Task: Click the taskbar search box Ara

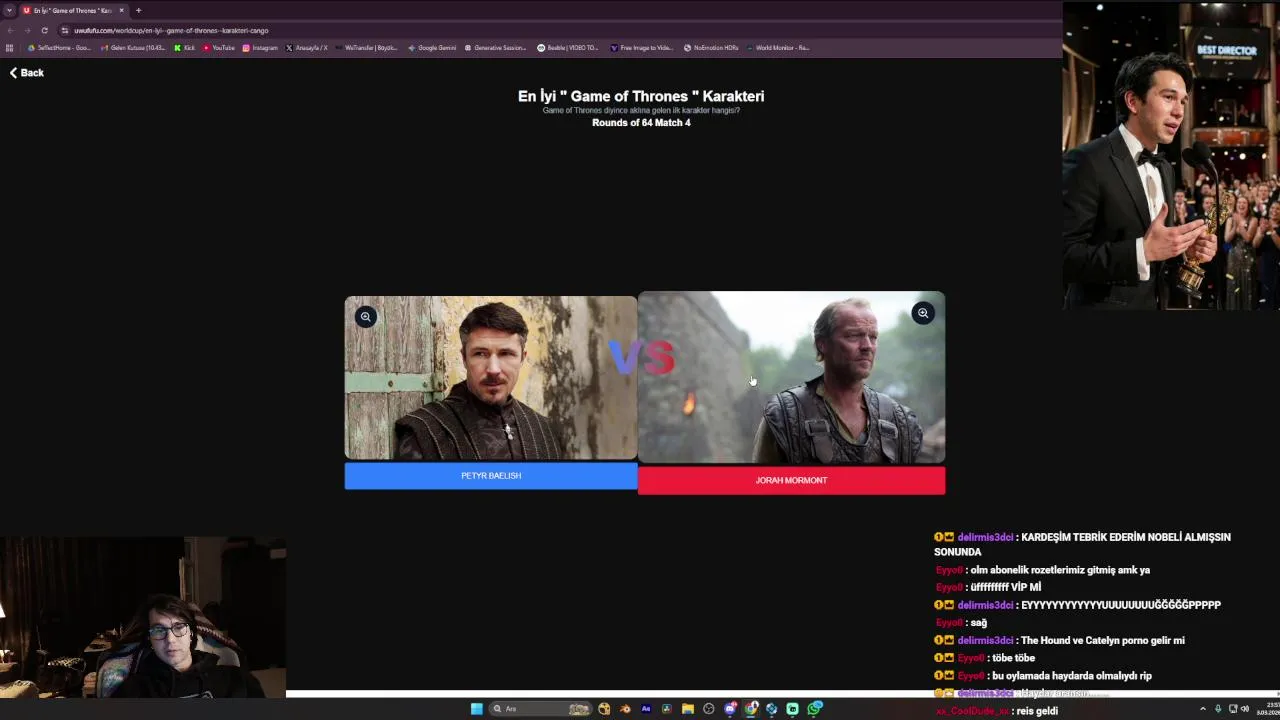Action: coord(539,709)
